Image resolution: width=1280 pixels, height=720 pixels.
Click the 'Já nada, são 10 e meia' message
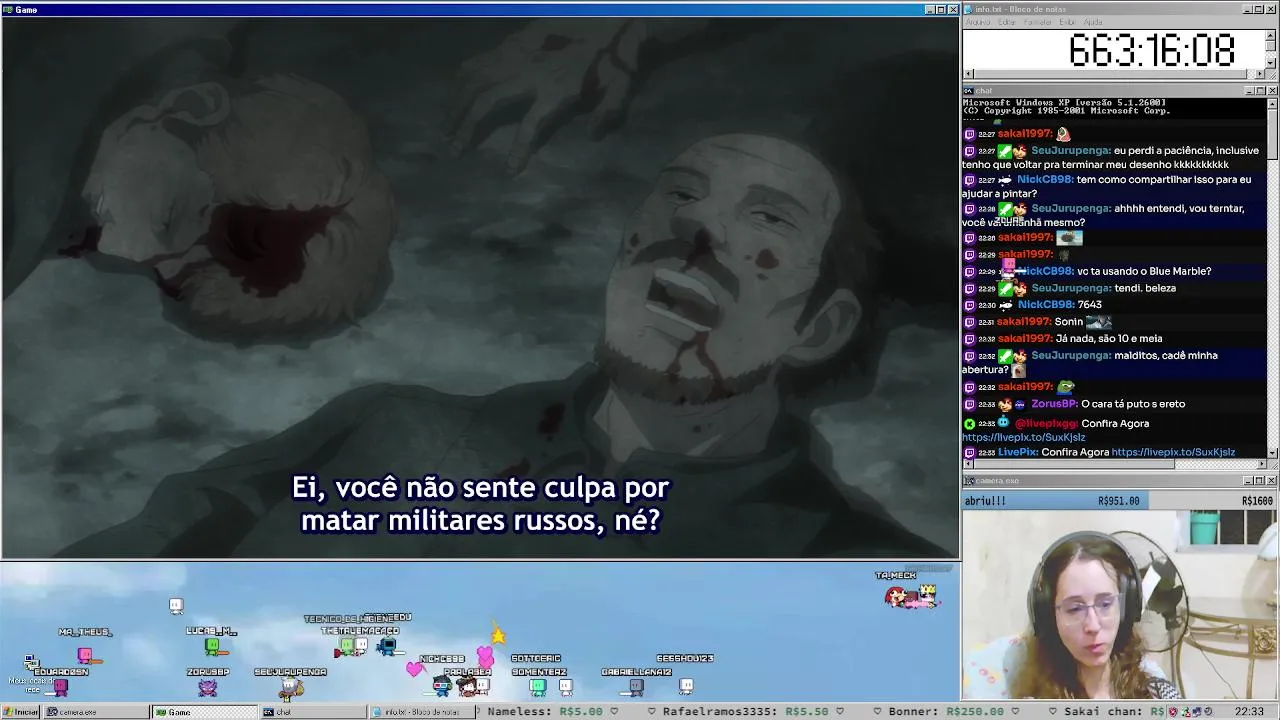(1109, 338)
